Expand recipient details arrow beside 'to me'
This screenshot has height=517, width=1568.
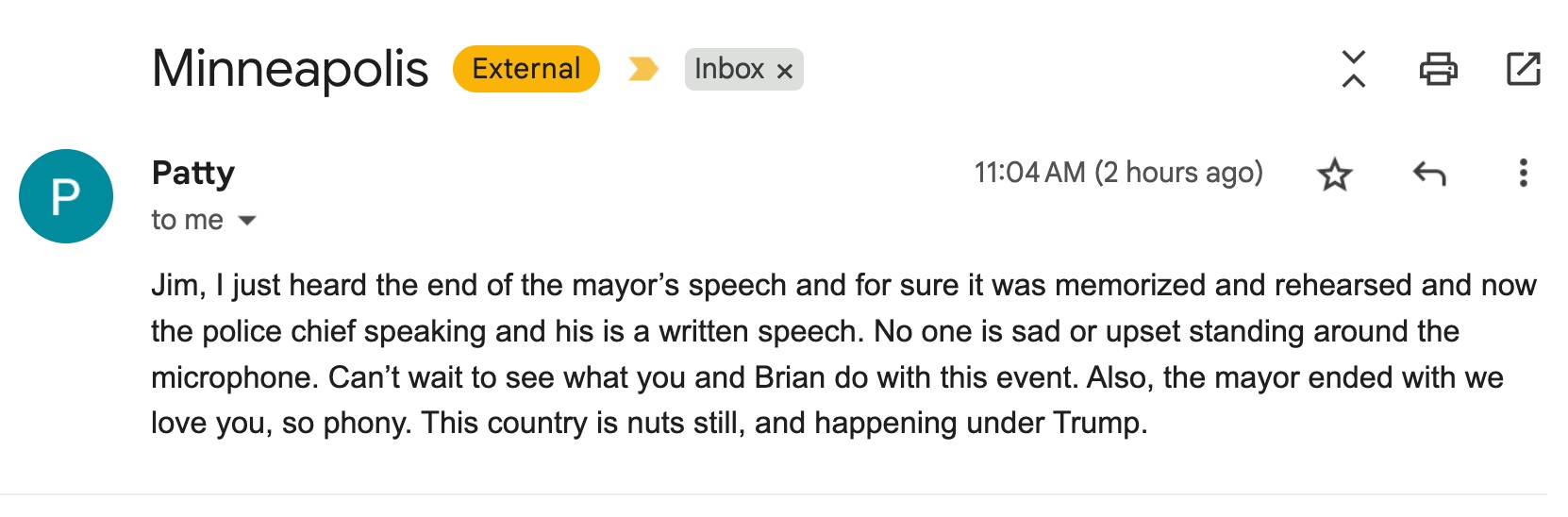[x=247, y=221]
